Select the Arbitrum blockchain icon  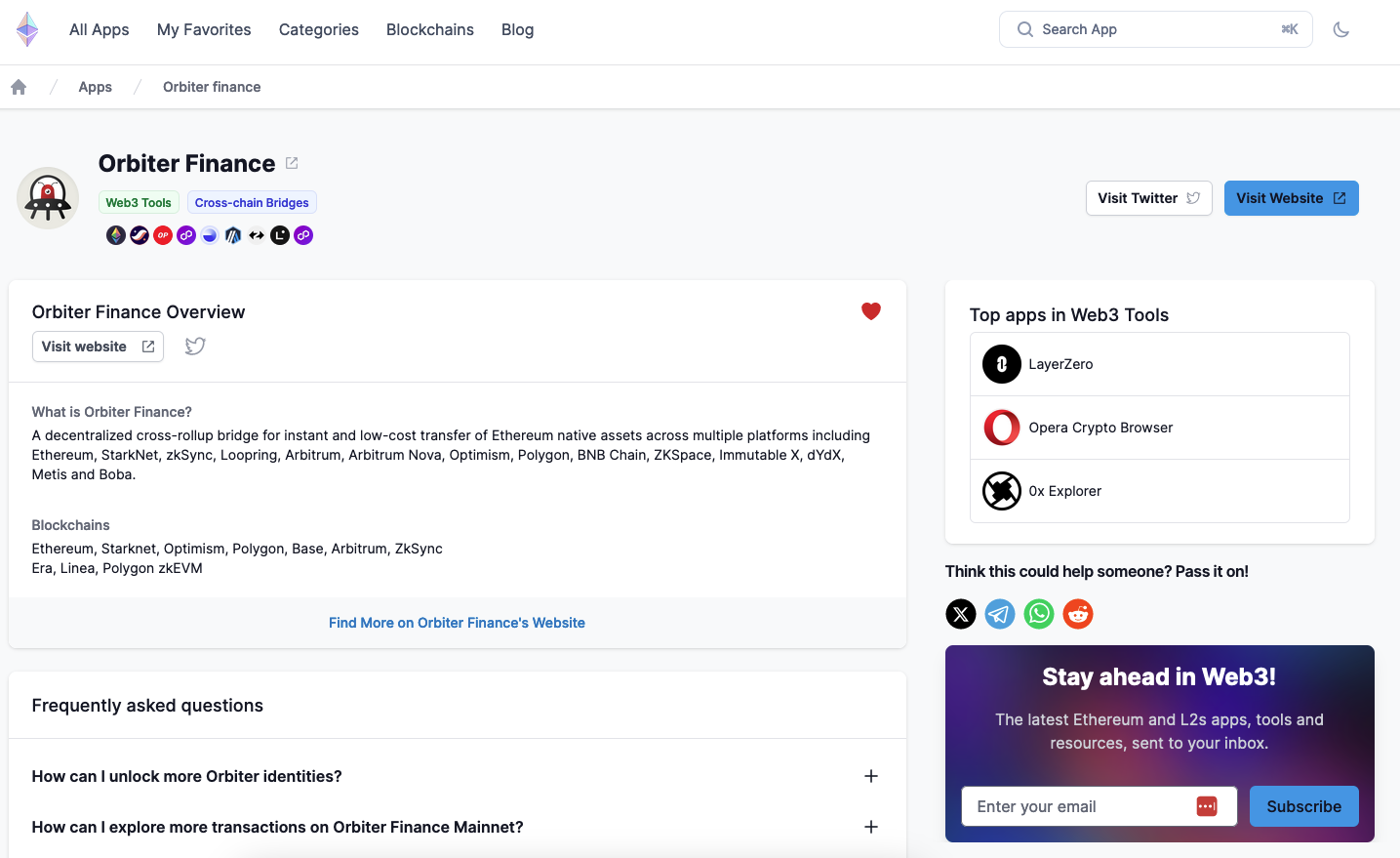(x=233, y=235)
